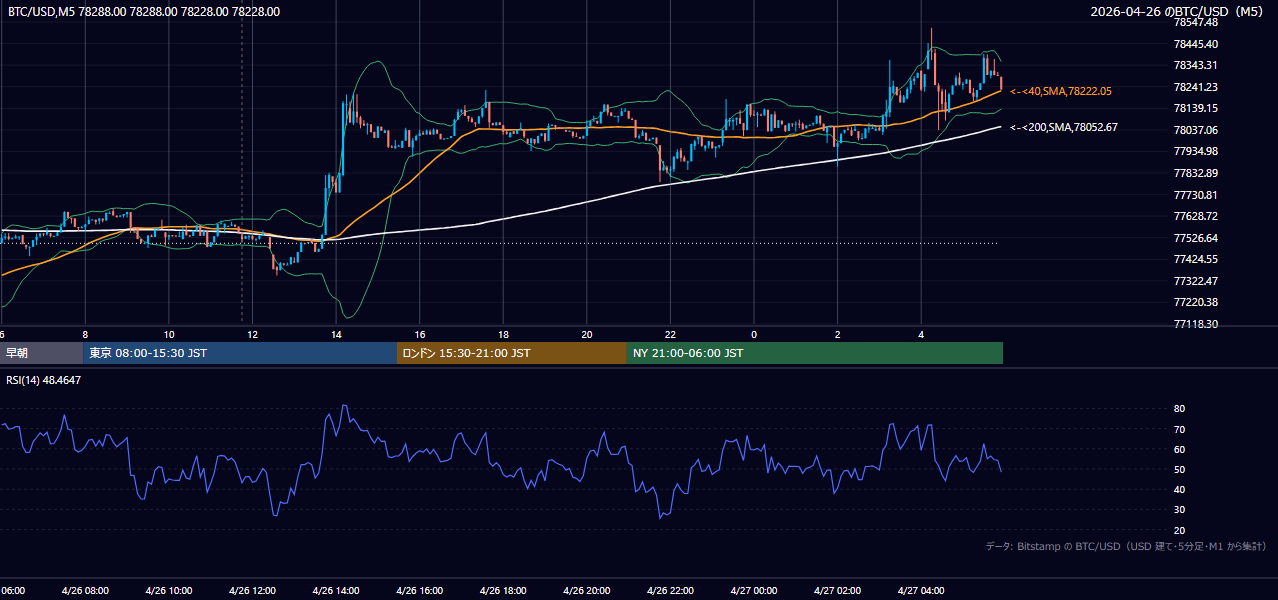Click the Bitstamp data source note

[x=1127, y=546]
